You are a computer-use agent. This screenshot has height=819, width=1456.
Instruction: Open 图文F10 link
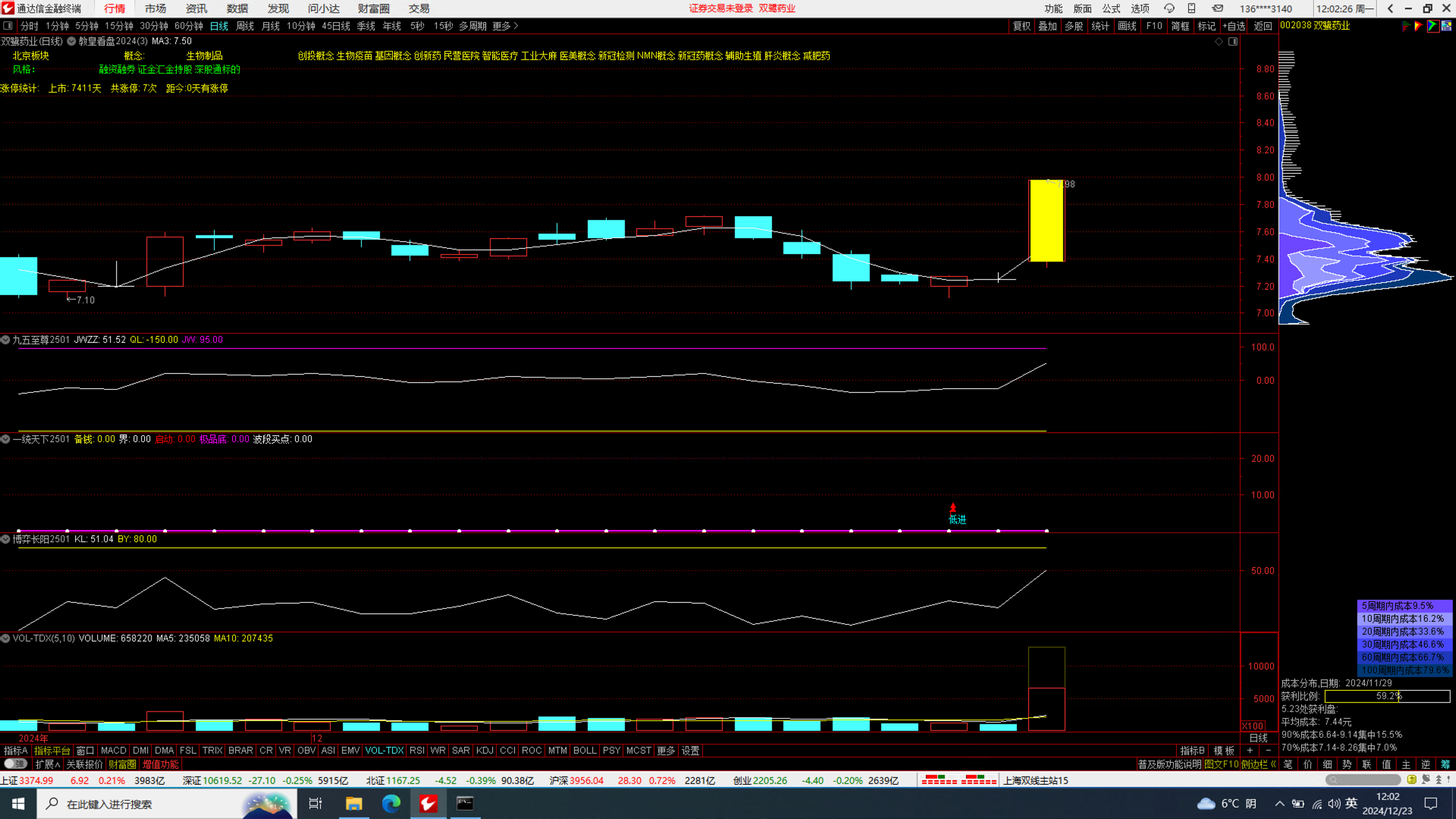[1221, 764]
